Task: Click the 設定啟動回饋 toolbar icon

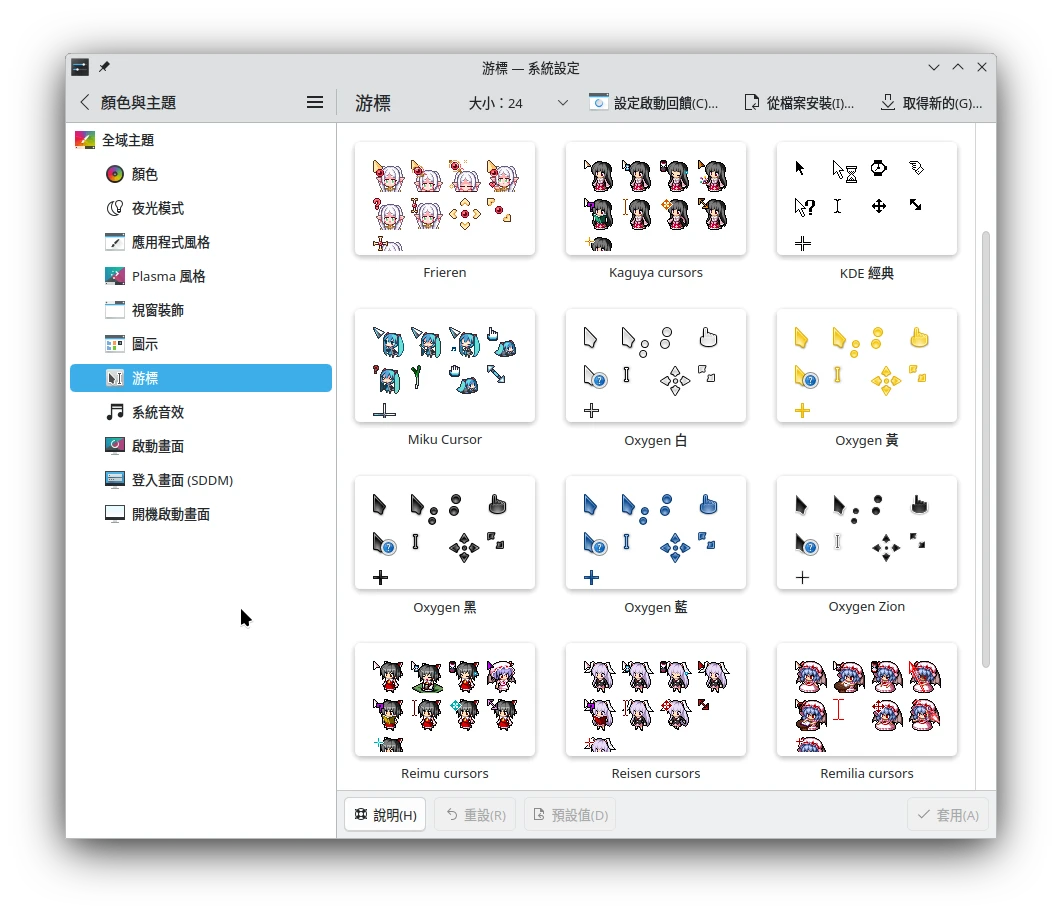Action: 599,102
